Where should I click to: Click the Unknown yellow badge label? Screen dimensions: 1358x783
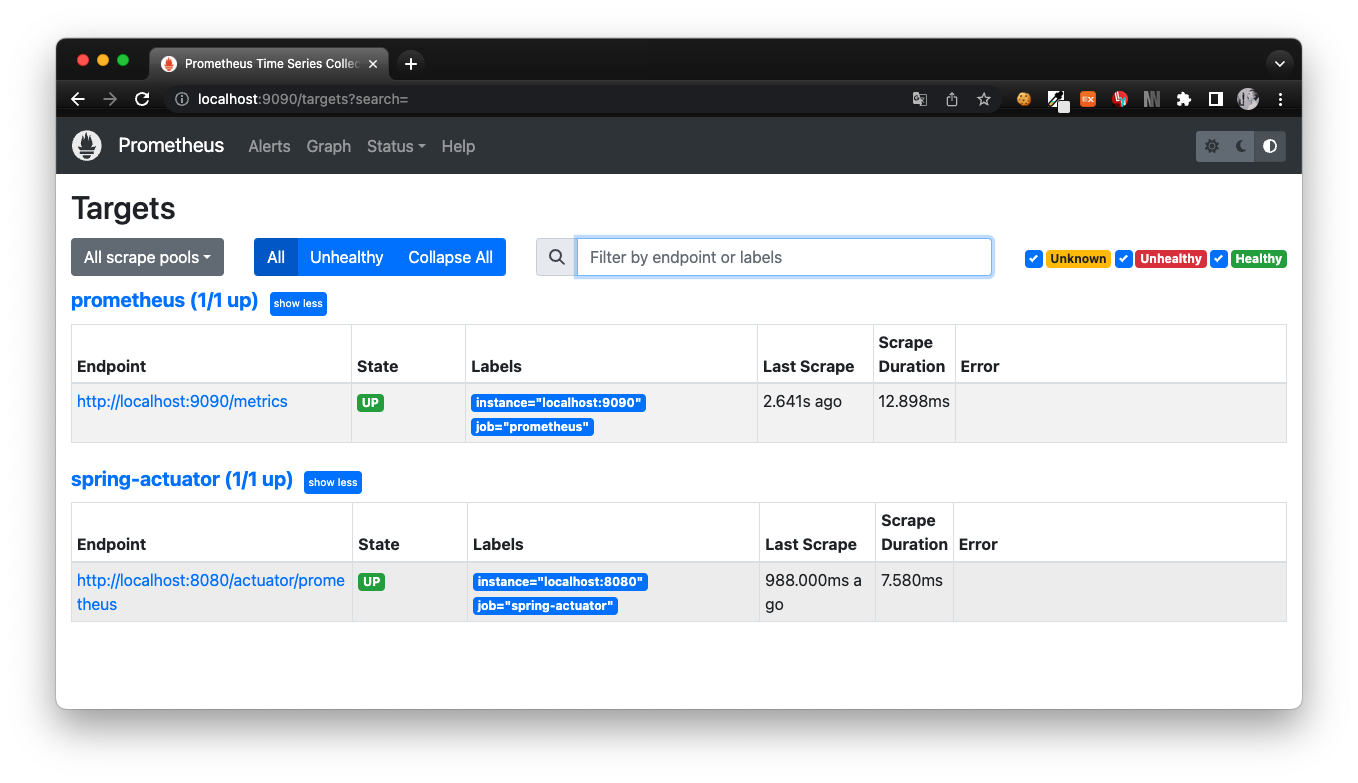[1078, 259]
